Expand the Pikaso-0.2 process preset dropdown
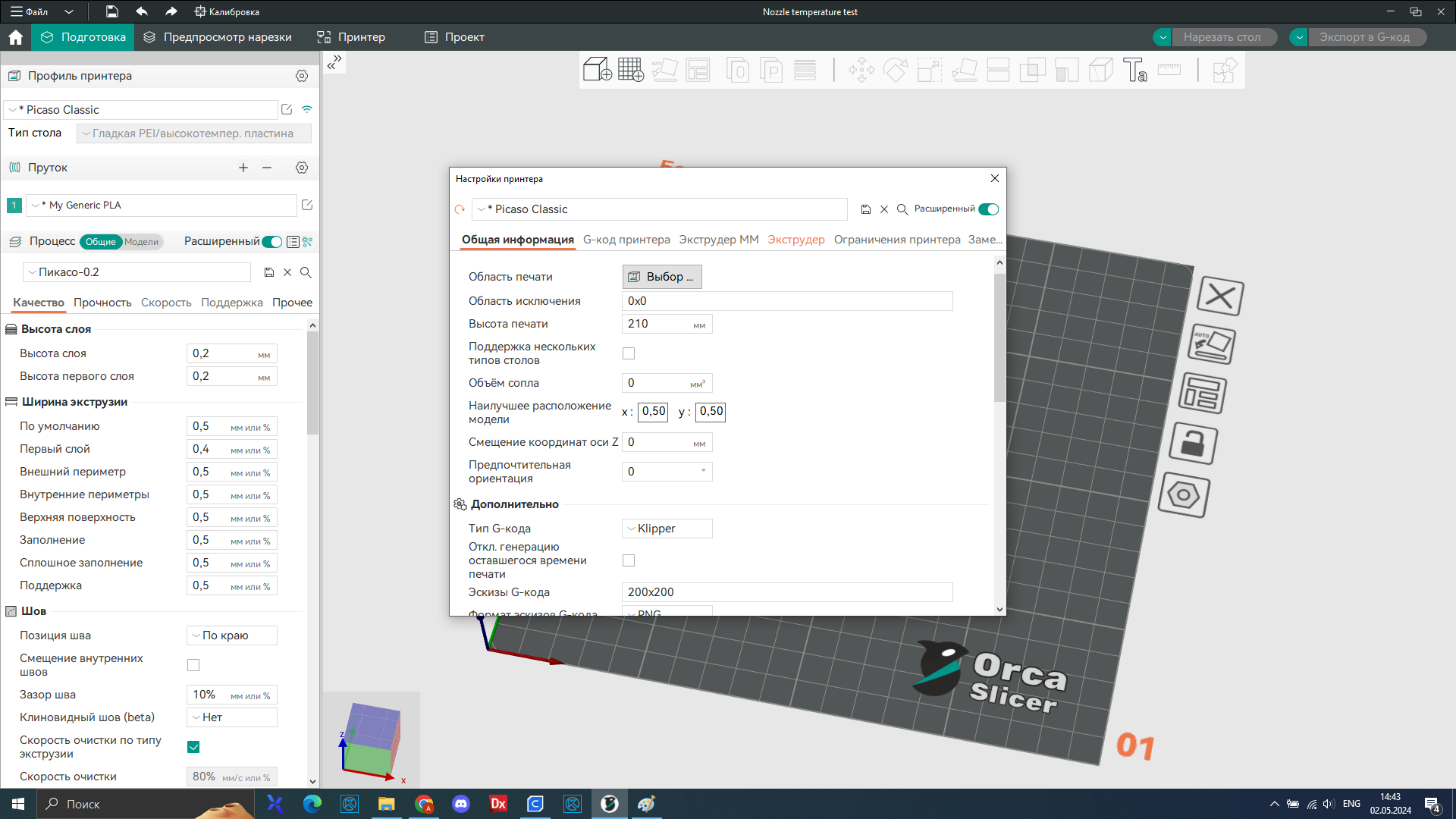This screenshot has height=819, width=1456. pos(136,272)
